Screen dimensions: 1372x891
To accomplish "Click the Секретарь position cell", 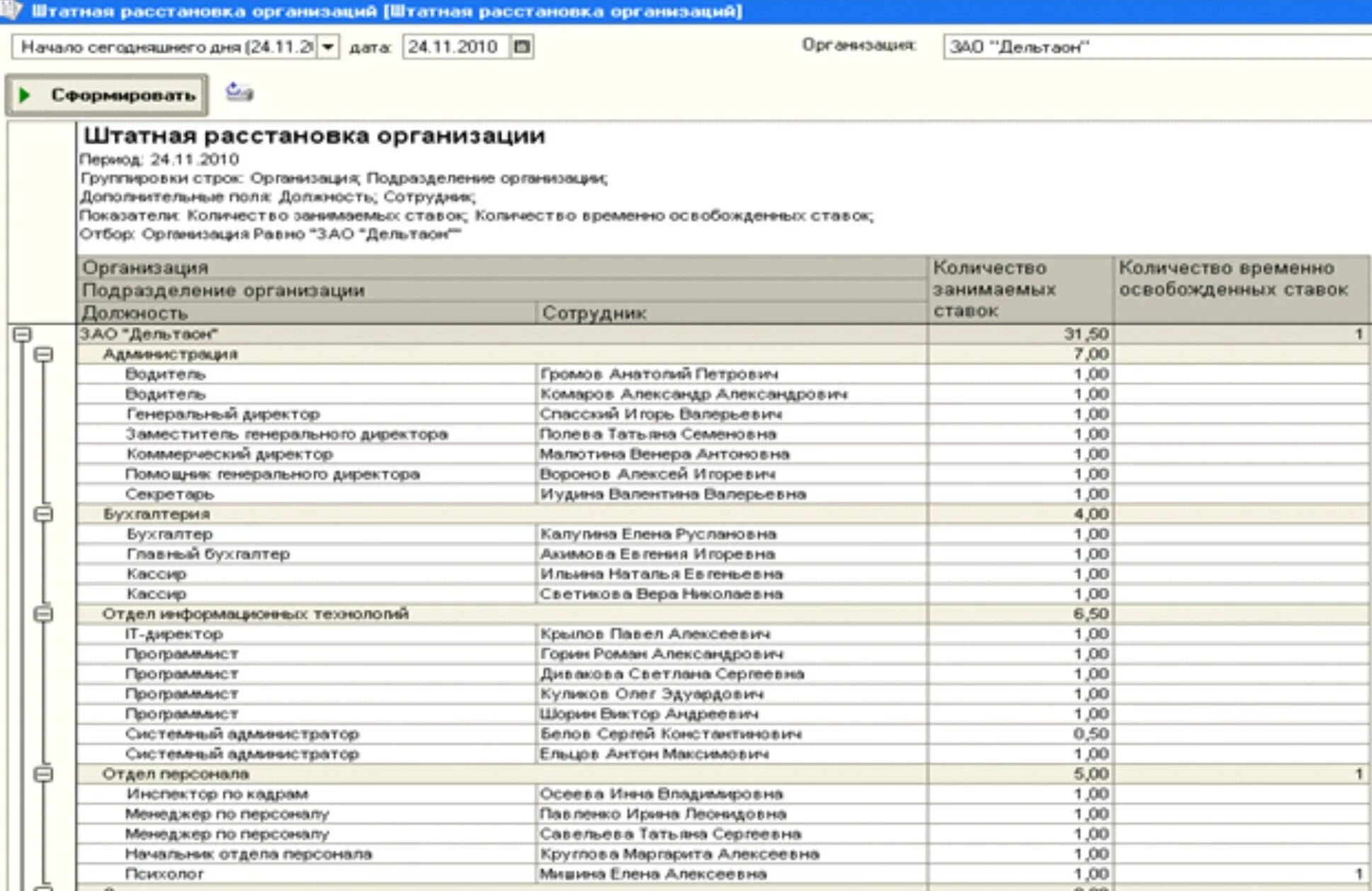I will point(306,494).
